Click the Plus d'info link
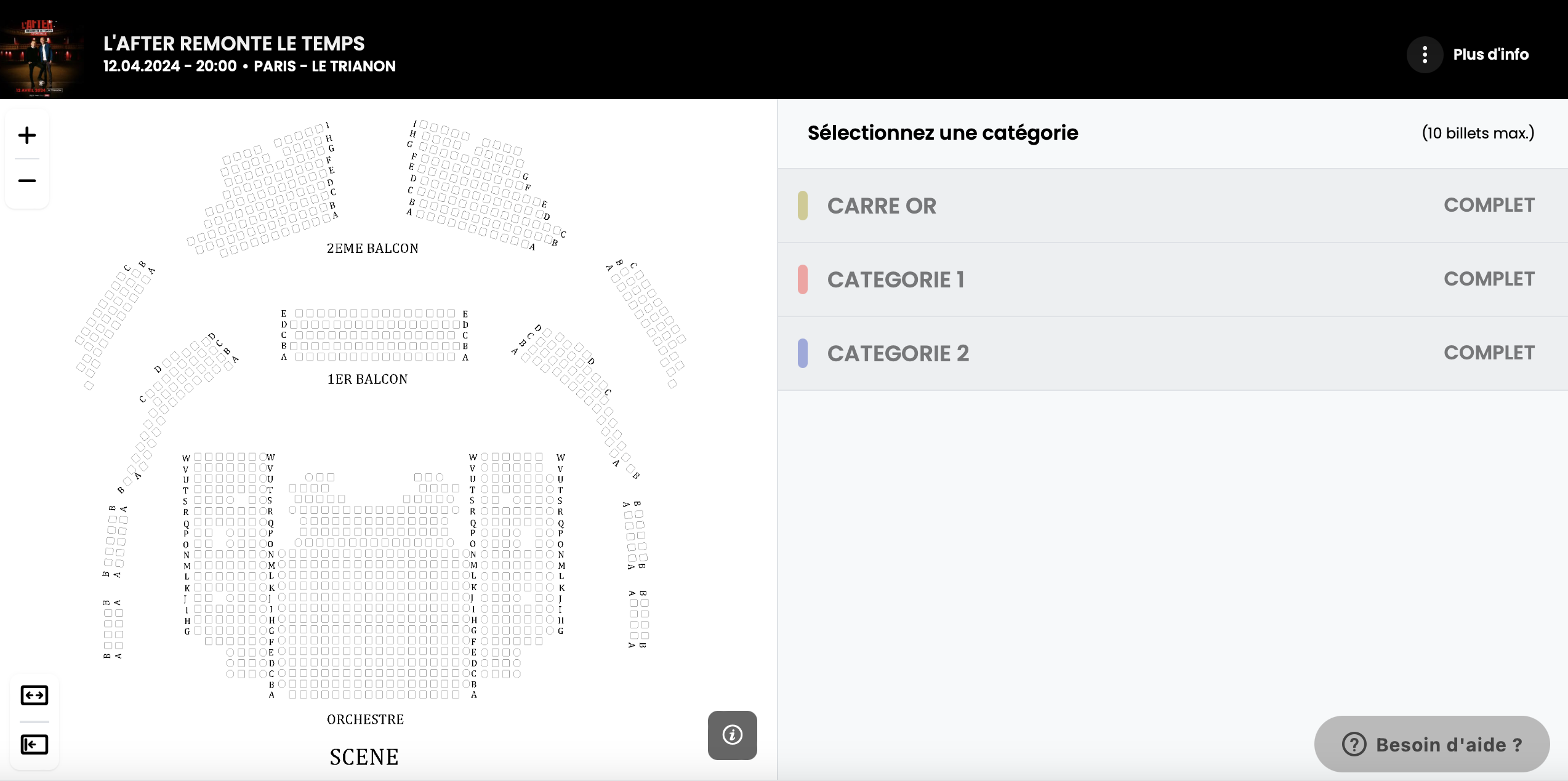Viewport: 1568px width, 781px height. (x=1490, y=55)
